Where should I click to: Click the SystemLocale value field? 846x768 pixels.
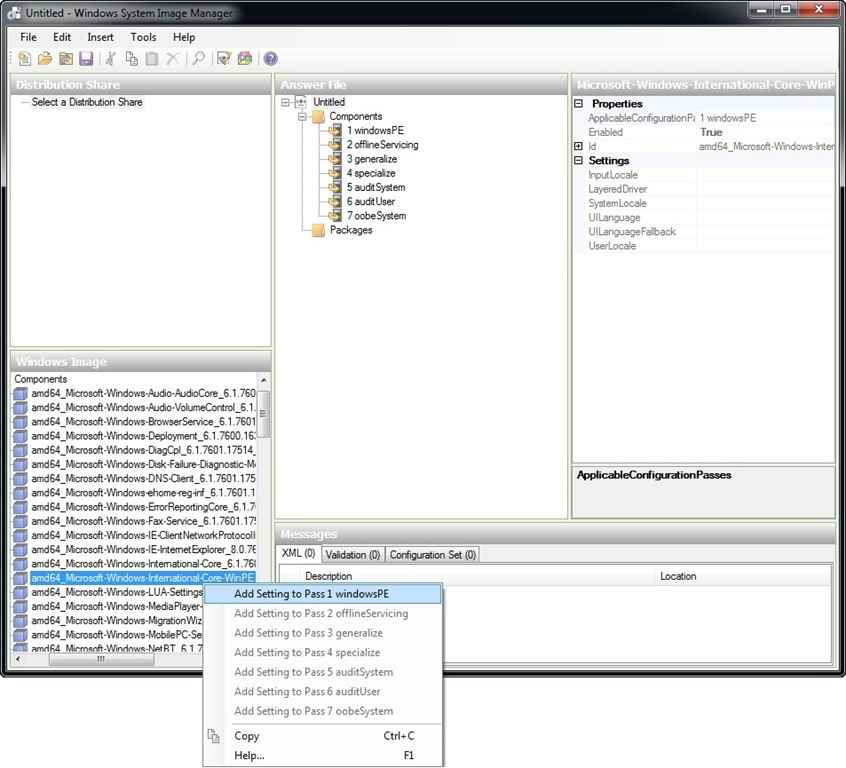[765, 203]
